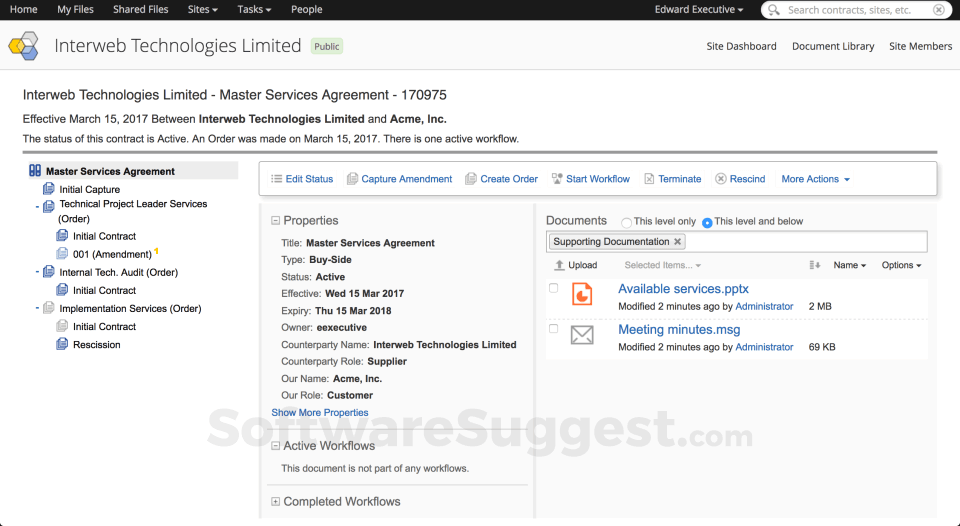960x526 pixels.
Task: Open the Sites menu in top bar
Action: pos(203,9)
